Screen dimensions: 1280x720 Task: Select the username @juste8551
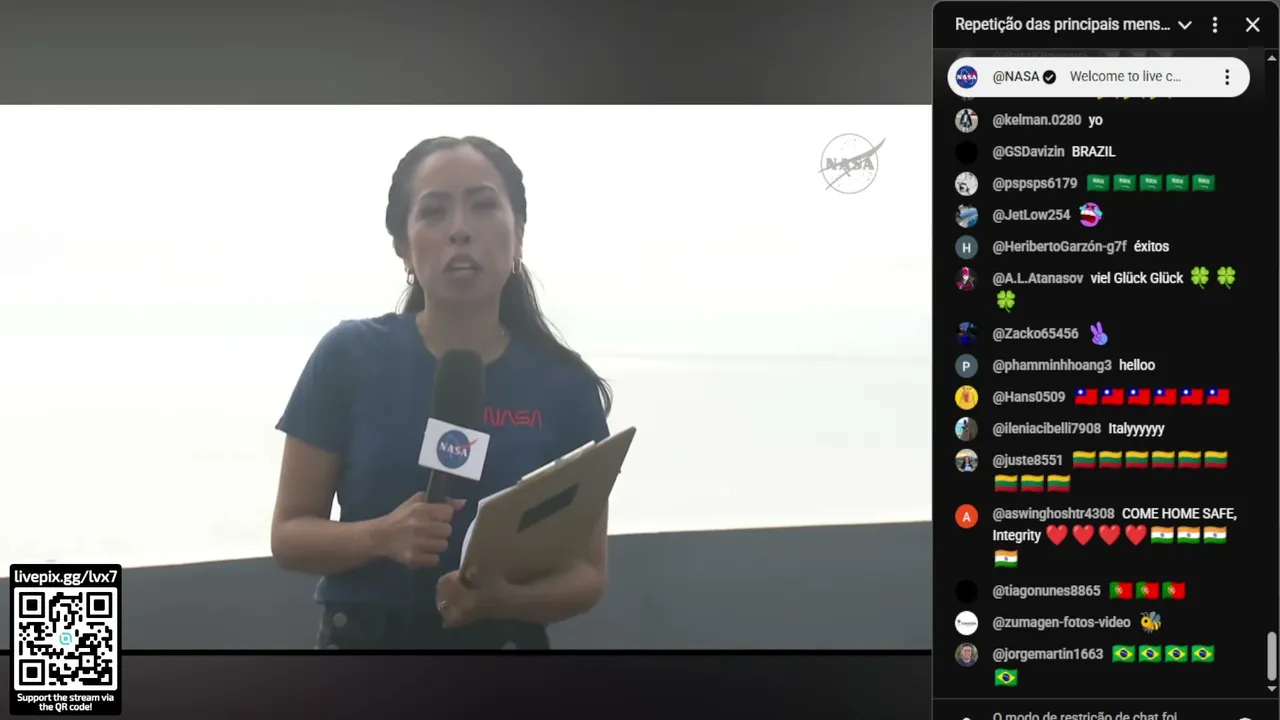click(x=1027, y=461)
